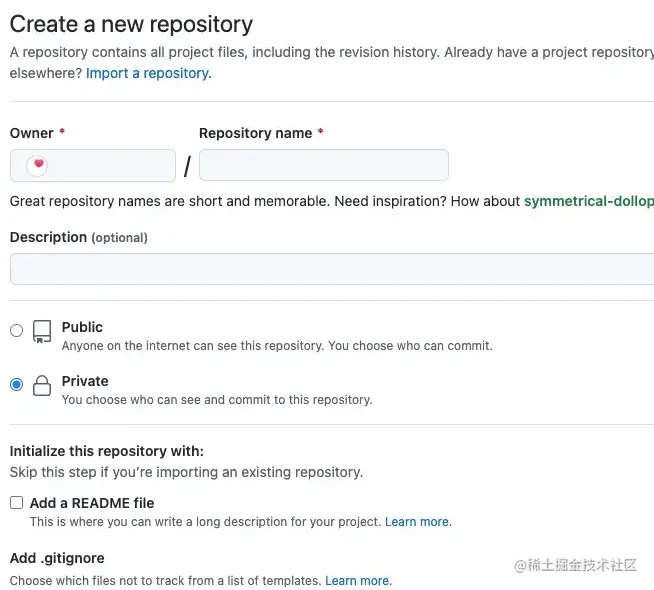Image resolution: width=654 pixels, height=590 pixels.
Task: Select the Private visibility radio button
Action: point(17,384)
